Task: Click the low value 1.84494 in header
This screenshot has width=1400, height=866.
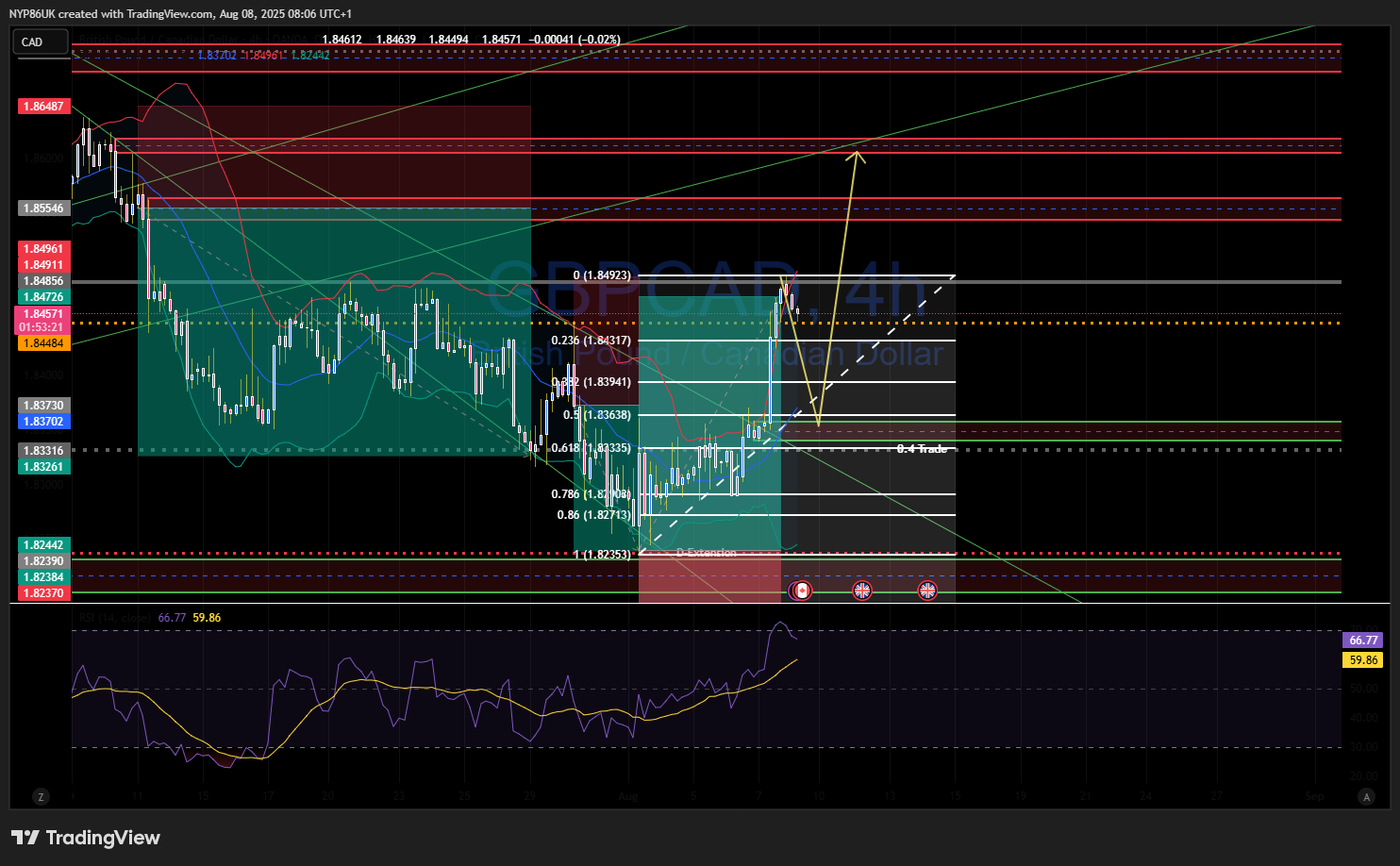Action: tap(448, 40)
